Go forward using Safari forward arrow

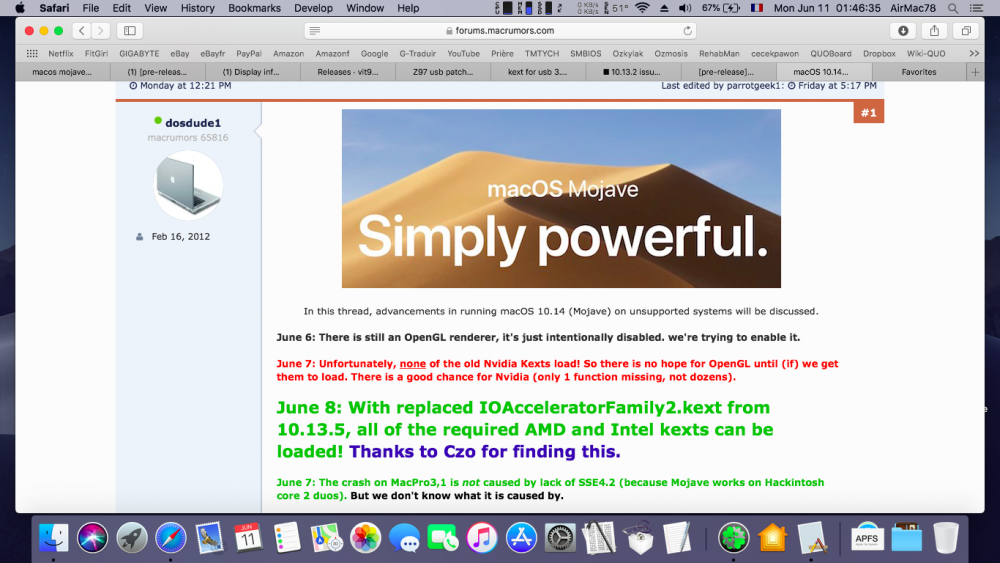[100, 31]
